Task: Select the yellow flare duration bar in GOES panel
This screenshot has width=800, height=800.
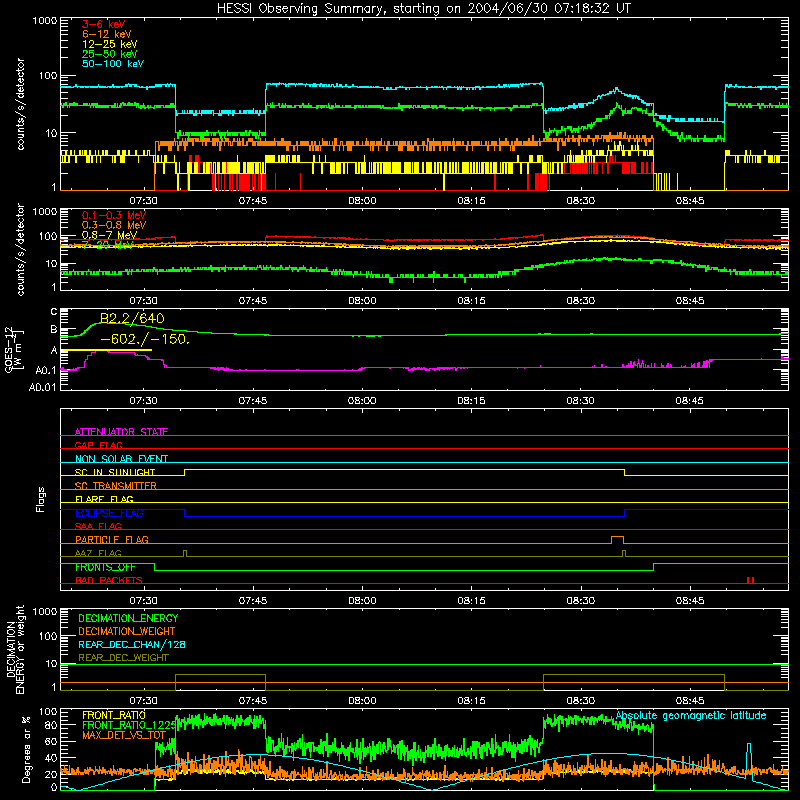Action: pyautogui.click(x=106, y=350)
